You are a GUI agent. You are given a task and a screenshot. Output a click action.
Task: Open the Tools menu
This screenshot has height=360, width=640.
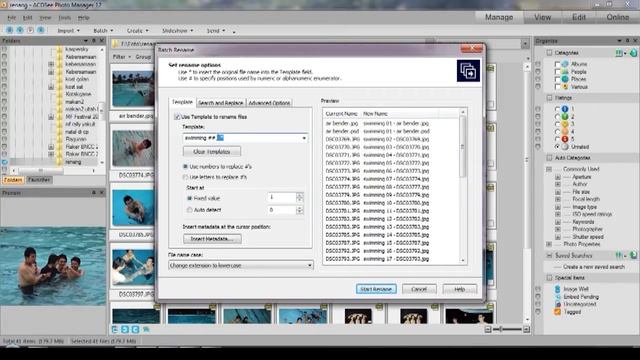tap(64, 18)
